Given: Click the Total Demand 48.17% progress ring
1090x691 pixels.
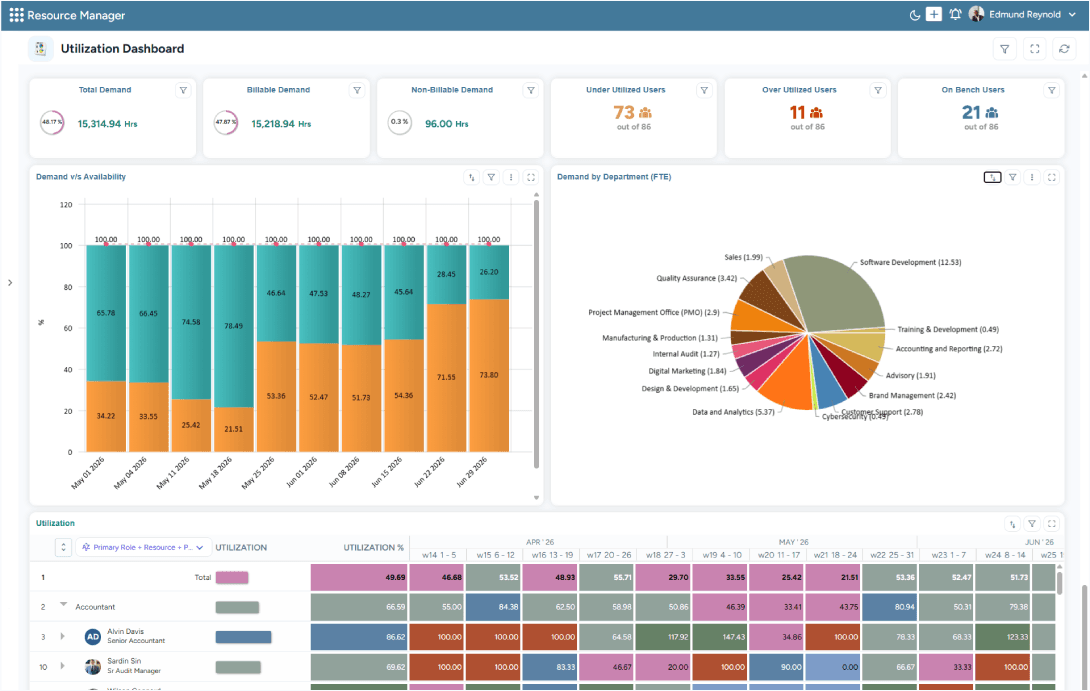Looking at the screenshot, I should pyautogui.click(x=52, y=122).
